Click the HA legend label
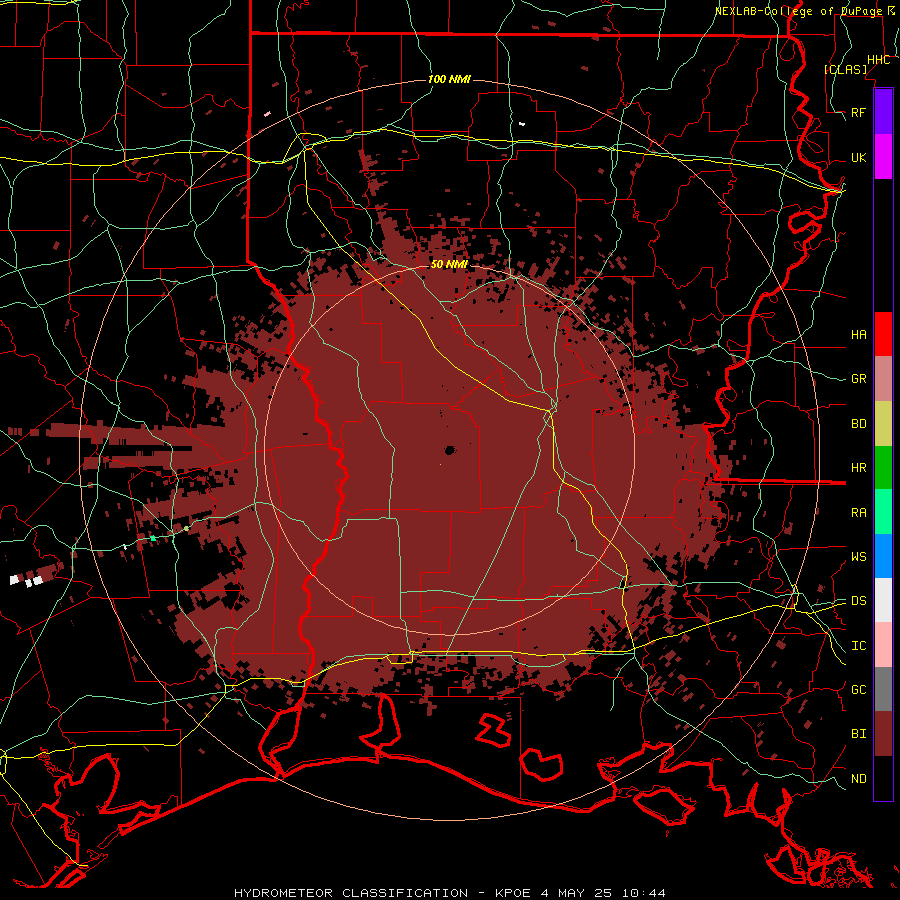 (x=858, y=335)
